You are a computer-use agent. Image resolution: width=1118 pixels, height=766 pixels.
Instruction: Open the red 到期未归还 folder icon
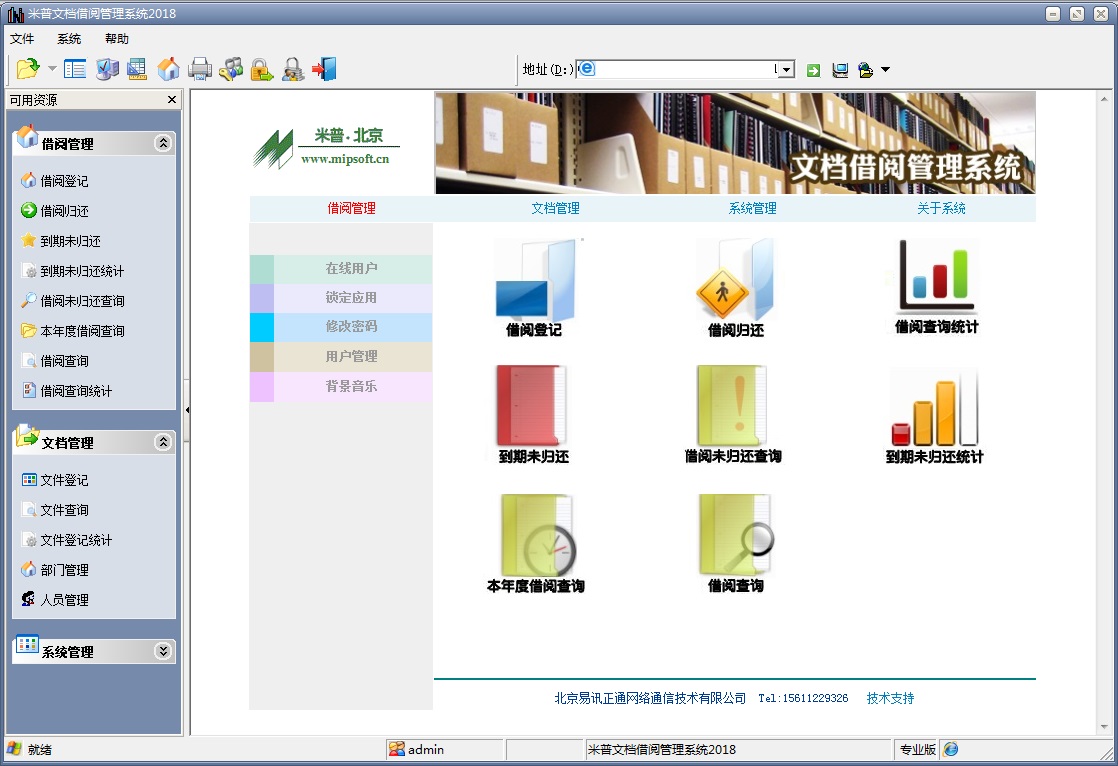533,414
